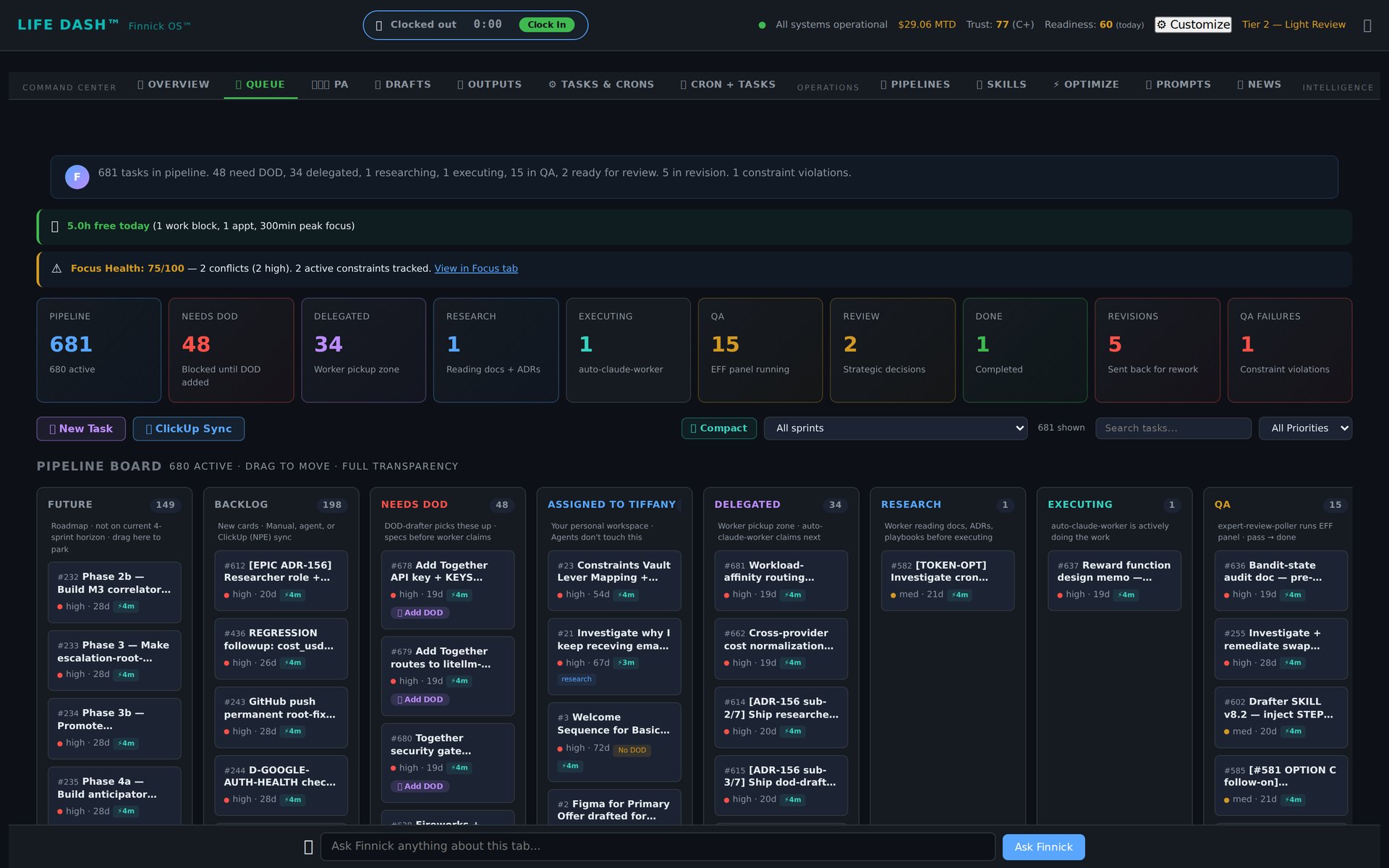Click the No DOD badge on task #3
The image size is (1389, 868).
pos(632,751)
